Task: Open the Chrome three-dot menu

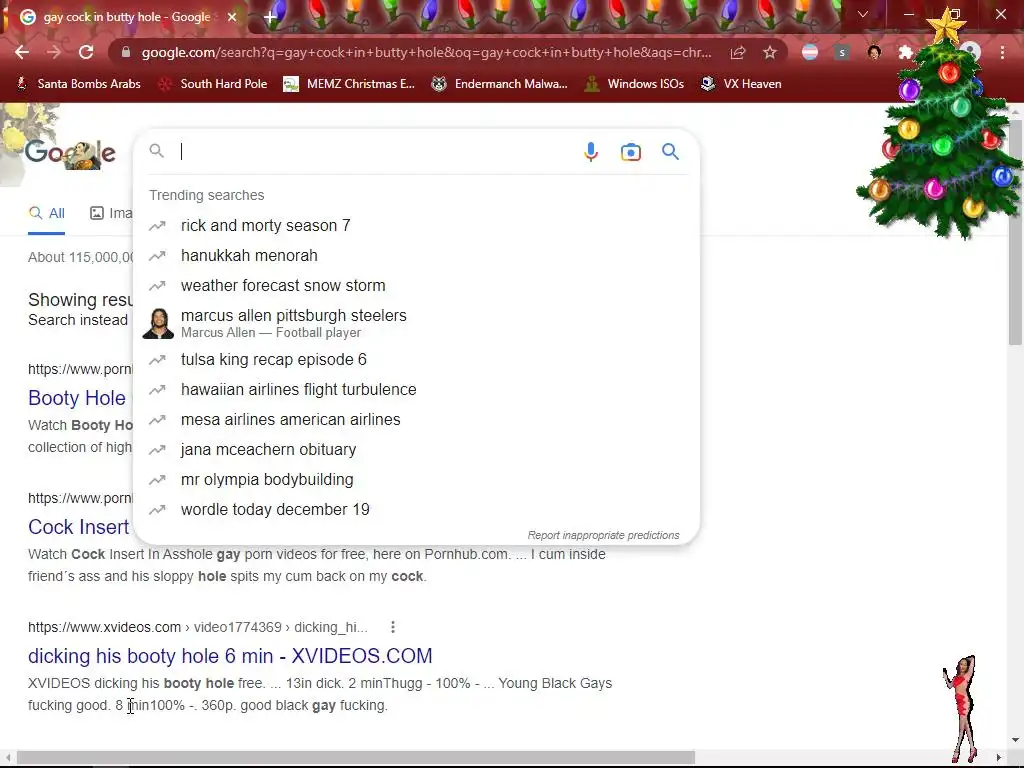Action: 1002,52
